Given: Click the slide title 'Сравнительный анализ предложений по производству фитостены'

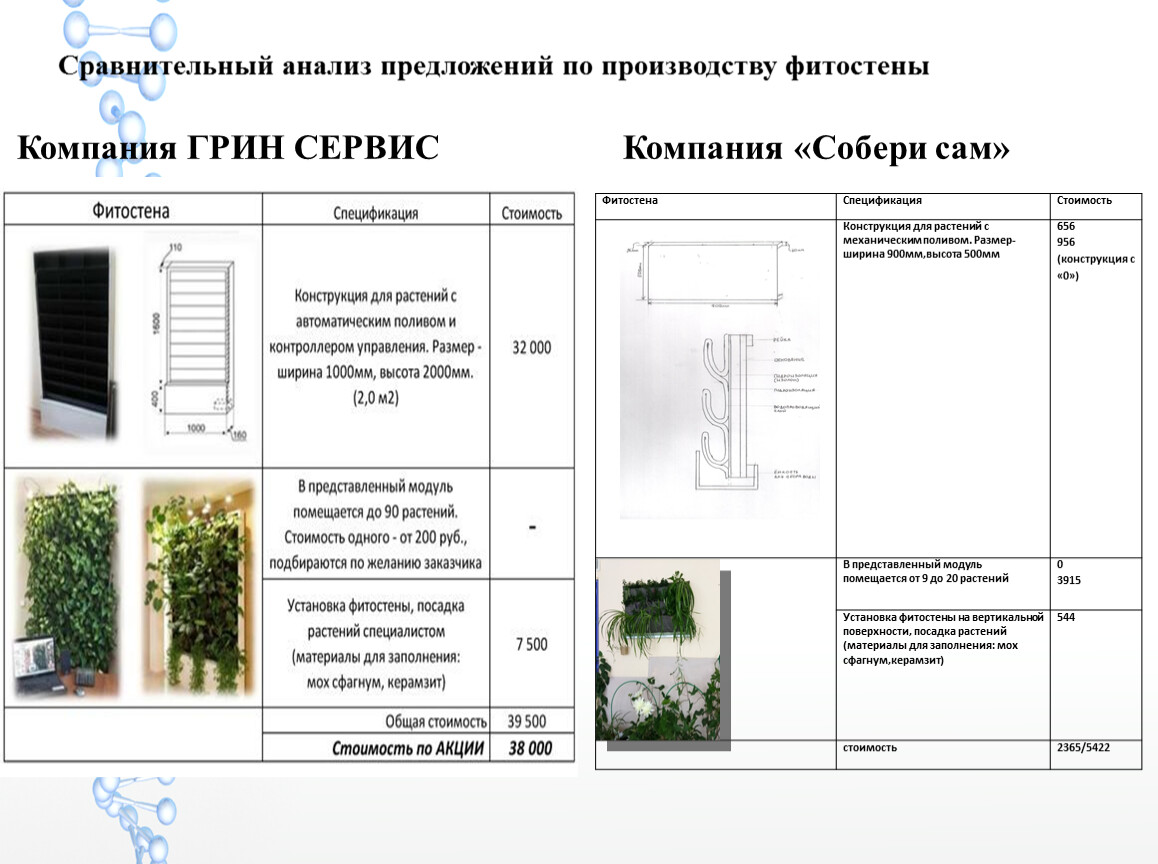Looking at the screenshot, I should pyautogui.click(x=493, y=66).
